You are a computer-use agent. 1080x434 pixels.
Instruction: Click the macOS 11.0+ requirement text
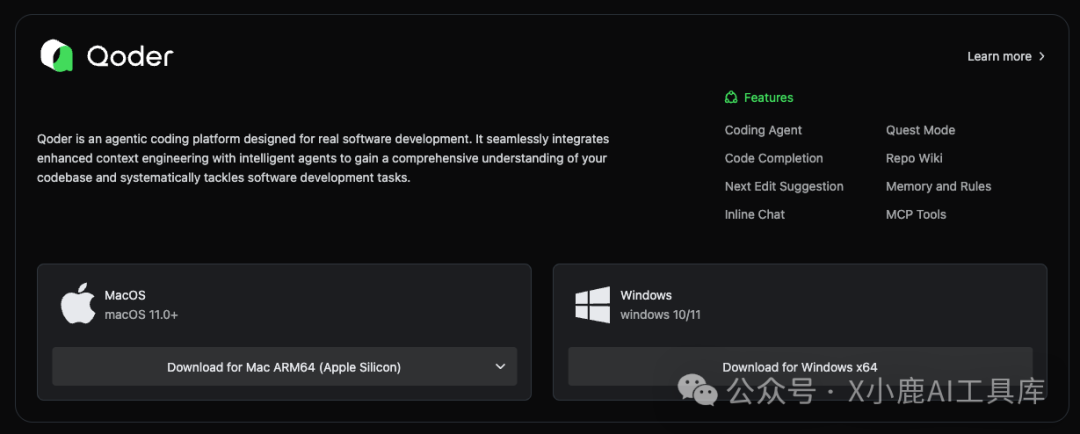click(x=141, y=316)
